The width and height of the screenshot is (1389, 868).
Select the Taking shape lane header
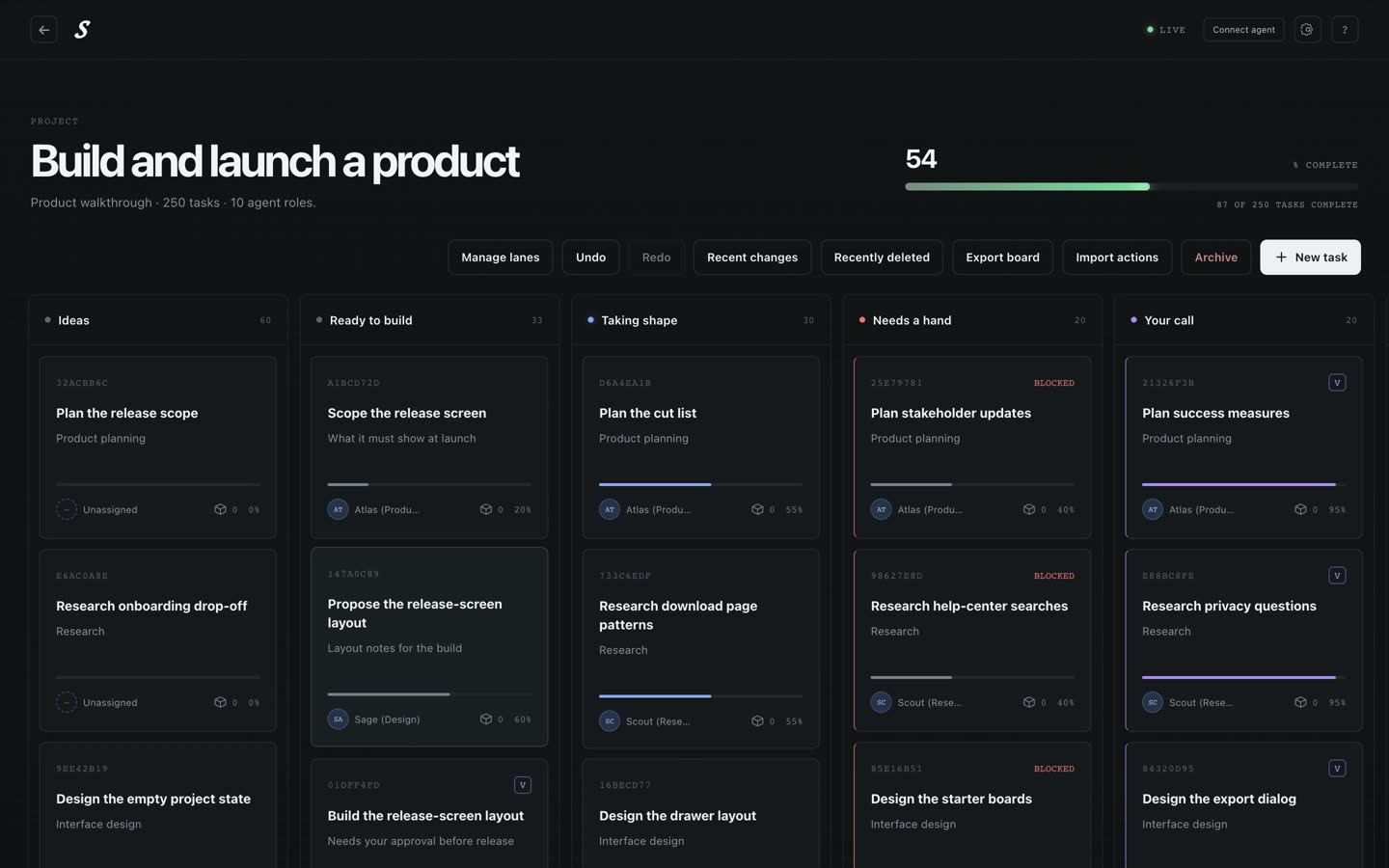click(701, 320)
